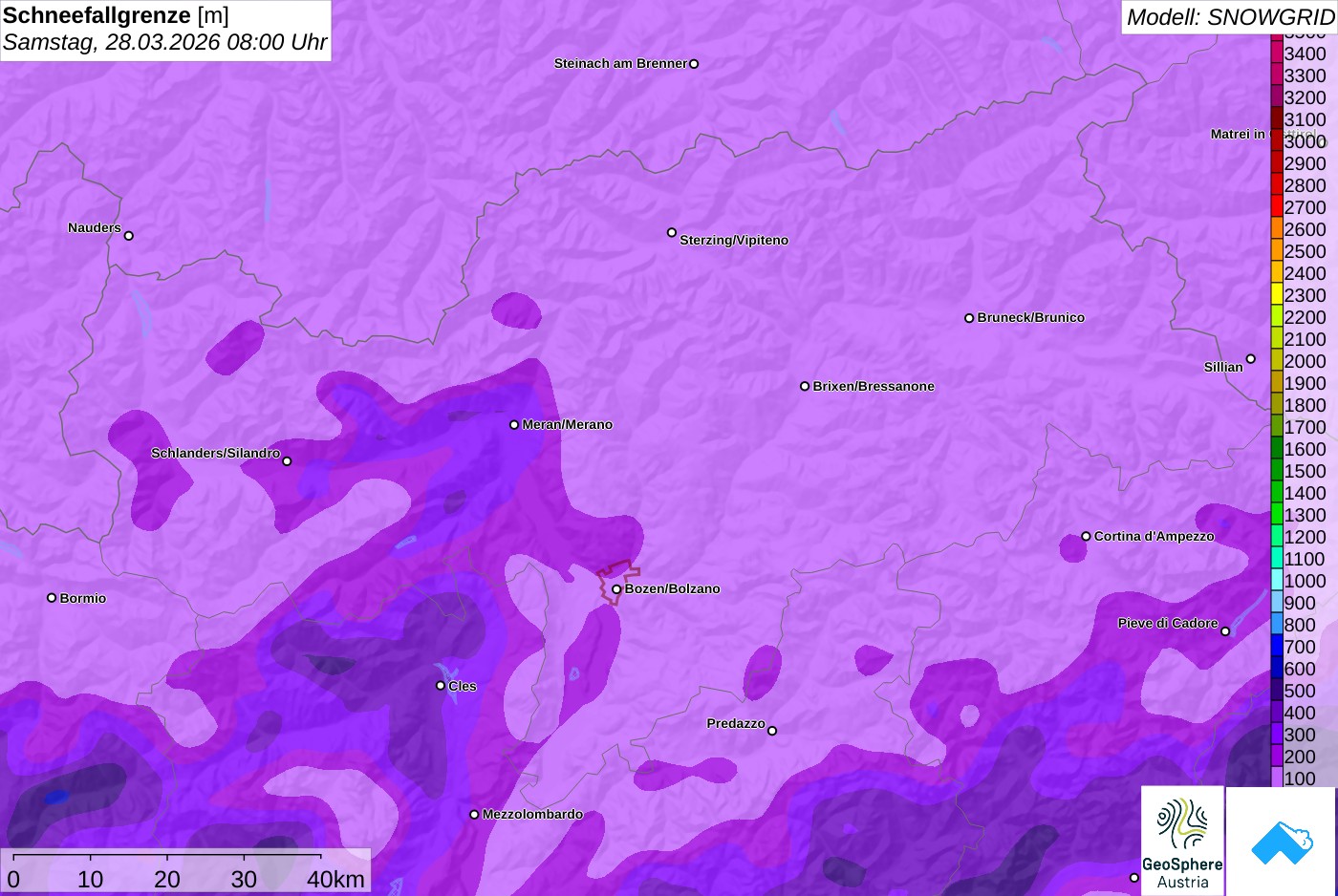Click the Predazzo location dot

(x=772, y=731)
